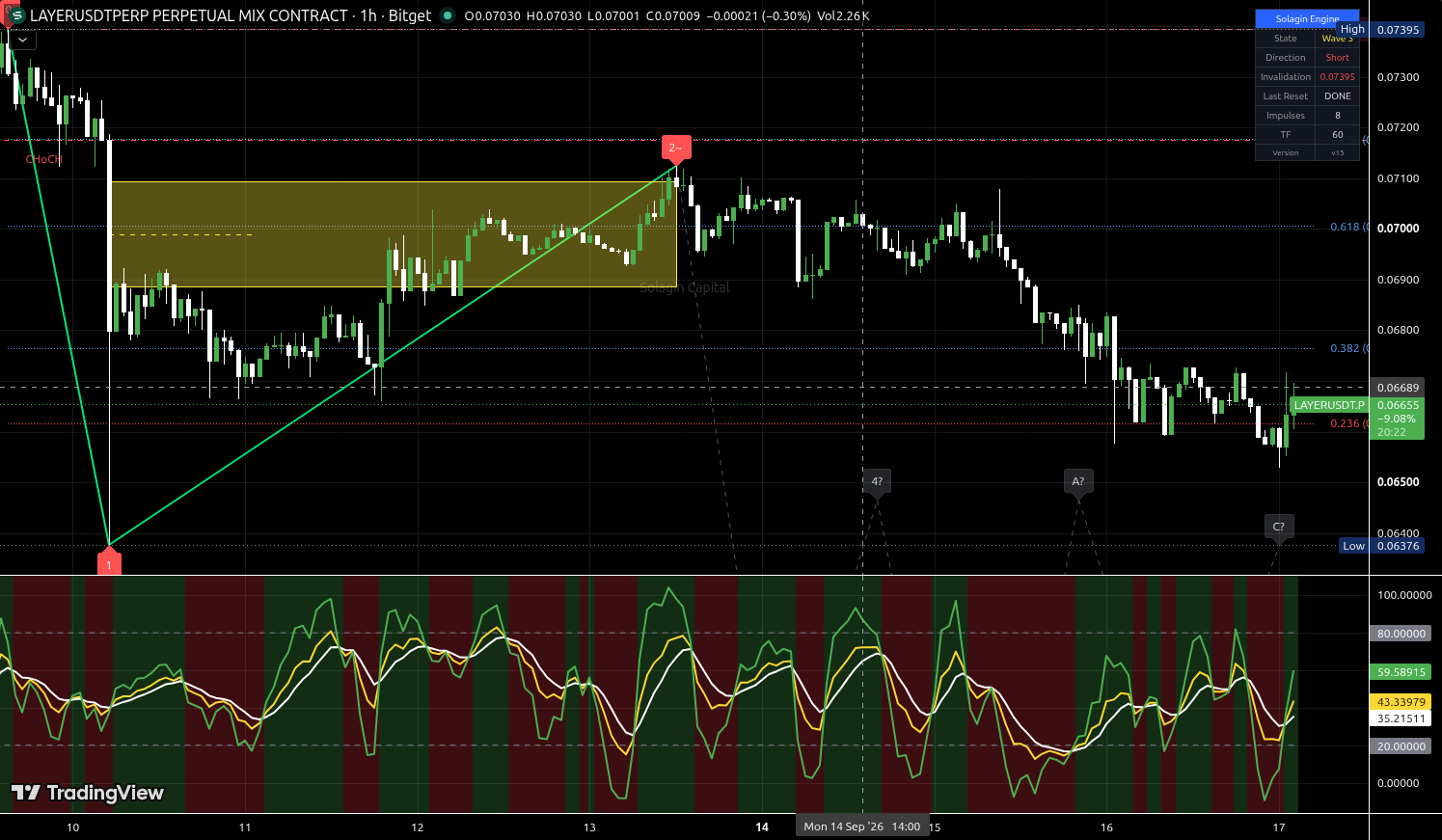Screen dimensions: 1442x840
Task: Click the −0.00021 (−0.30%) change value
Action: coord(758,15)
